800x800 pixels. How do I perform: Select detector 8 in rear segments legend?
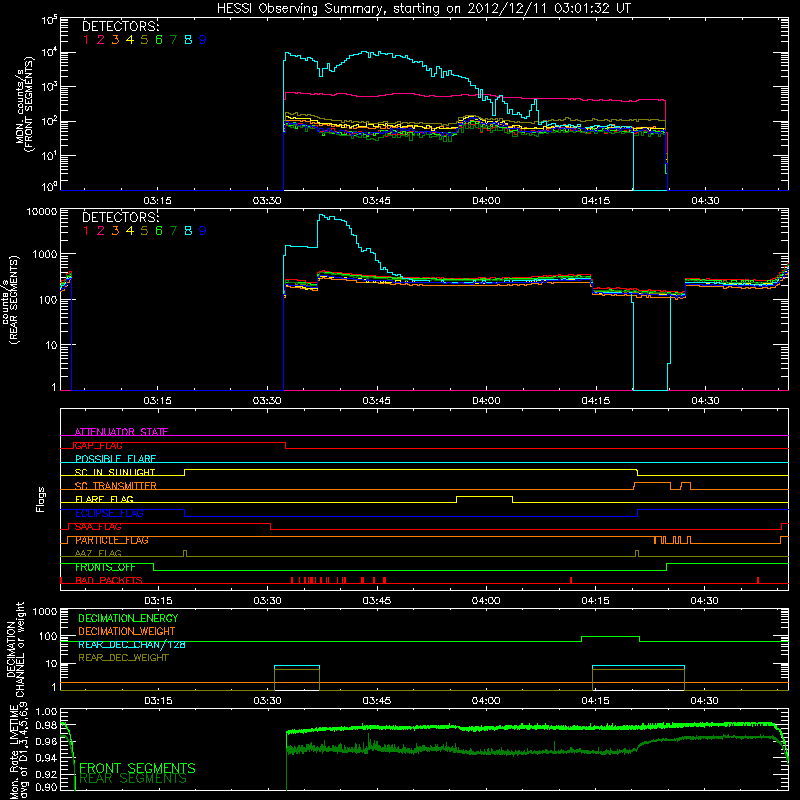click(x=188, y=231)
